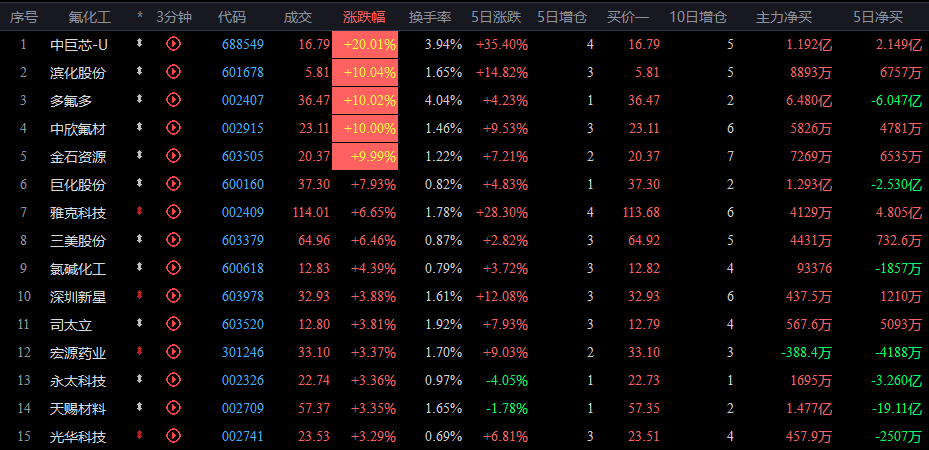Click the 5日增仓 column header
This screenshot has height=450, width=929.
562,17
